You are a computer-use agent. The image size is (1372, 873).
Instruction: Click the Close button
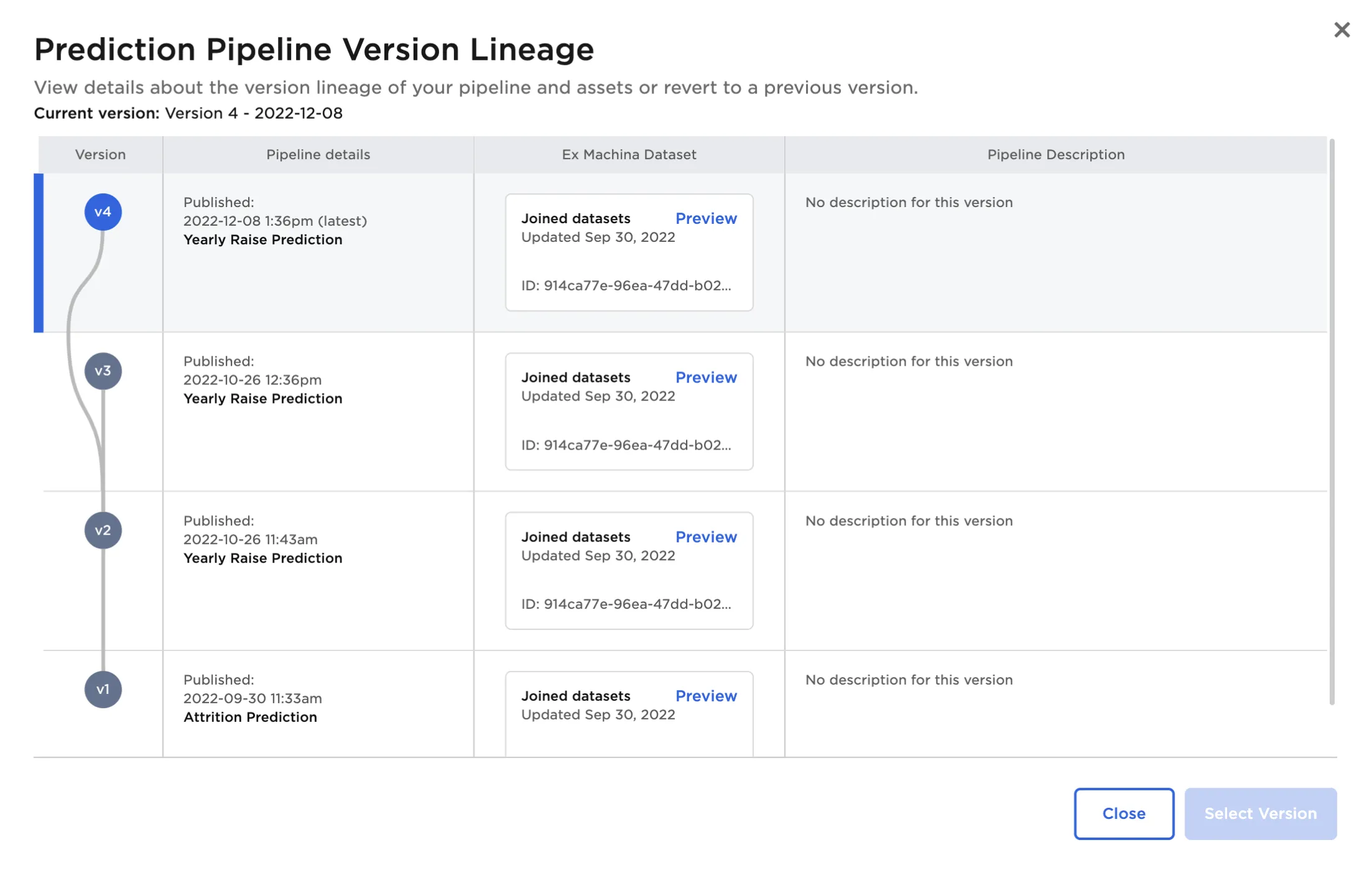(1124, 813)
